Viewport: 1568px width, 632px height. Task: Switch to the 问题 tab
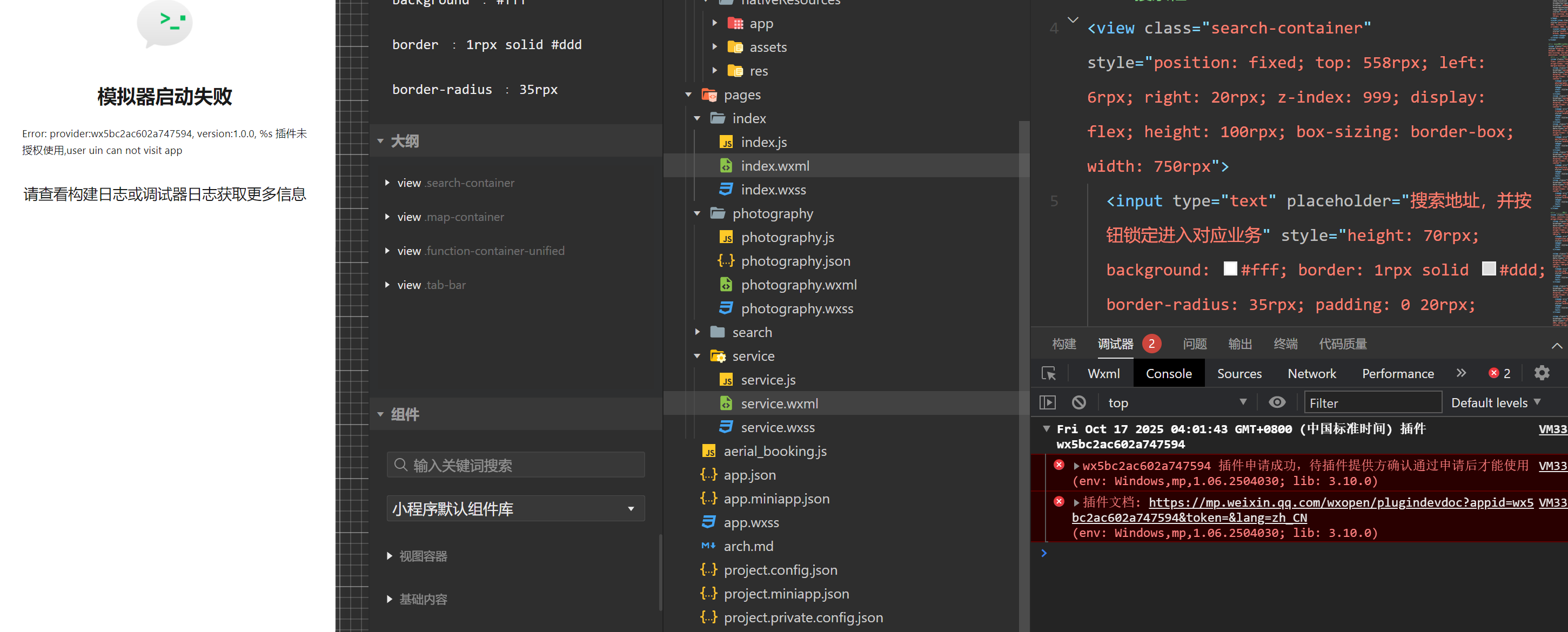tap(1194, 344)
